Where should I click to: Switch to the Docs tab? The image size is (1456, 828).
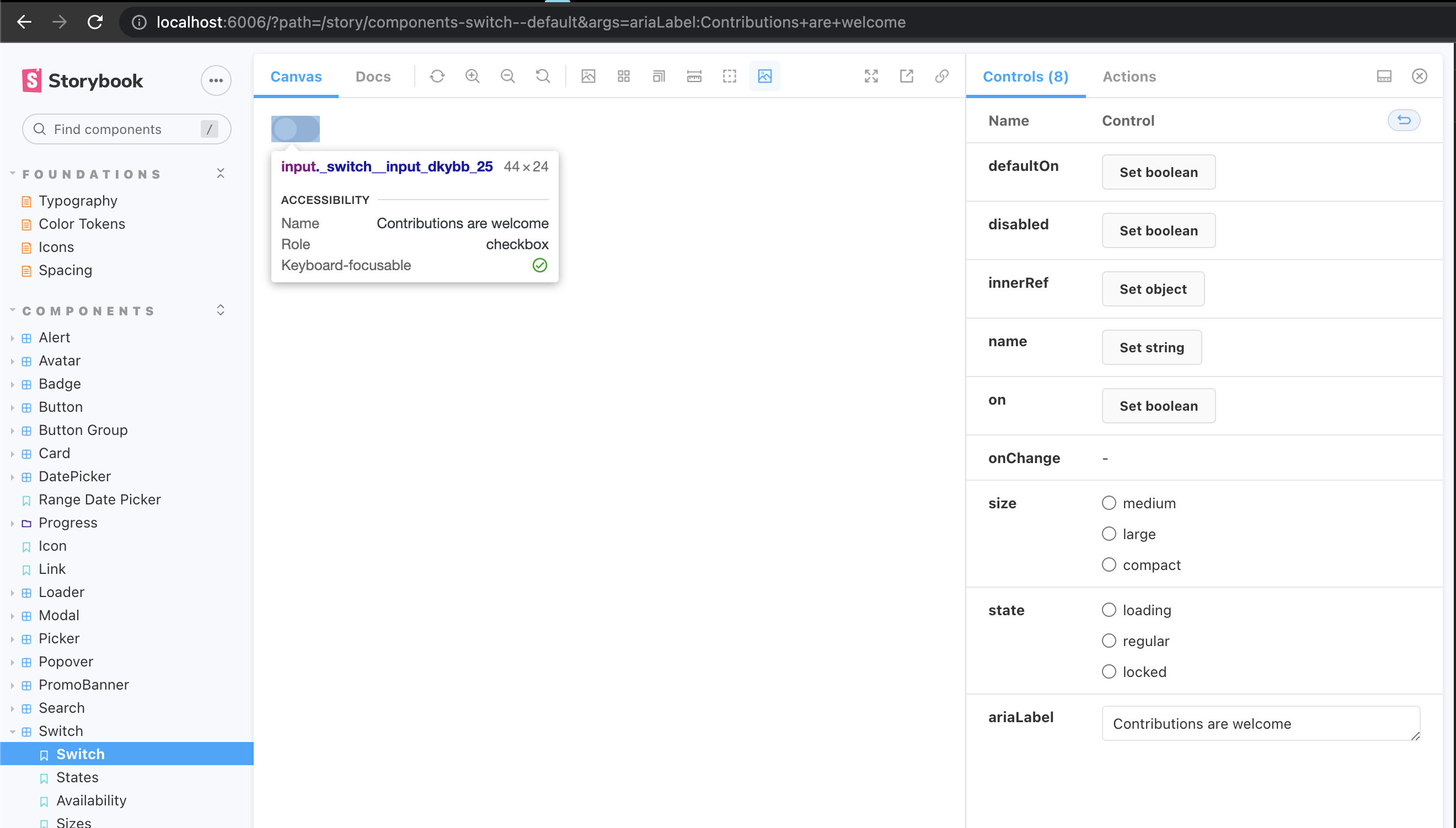coord(373,76)
